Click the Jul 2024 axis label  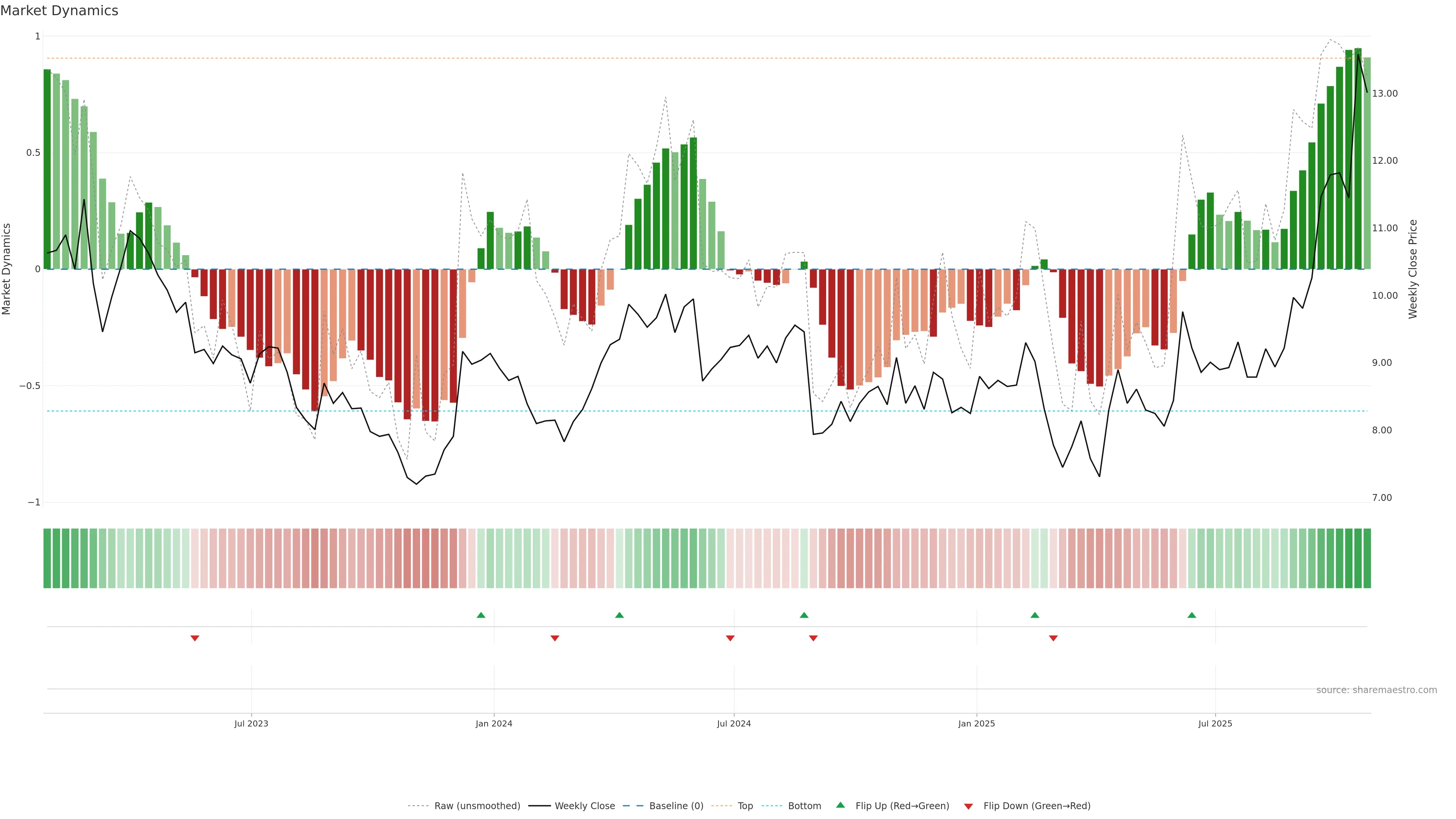point(734,723)
